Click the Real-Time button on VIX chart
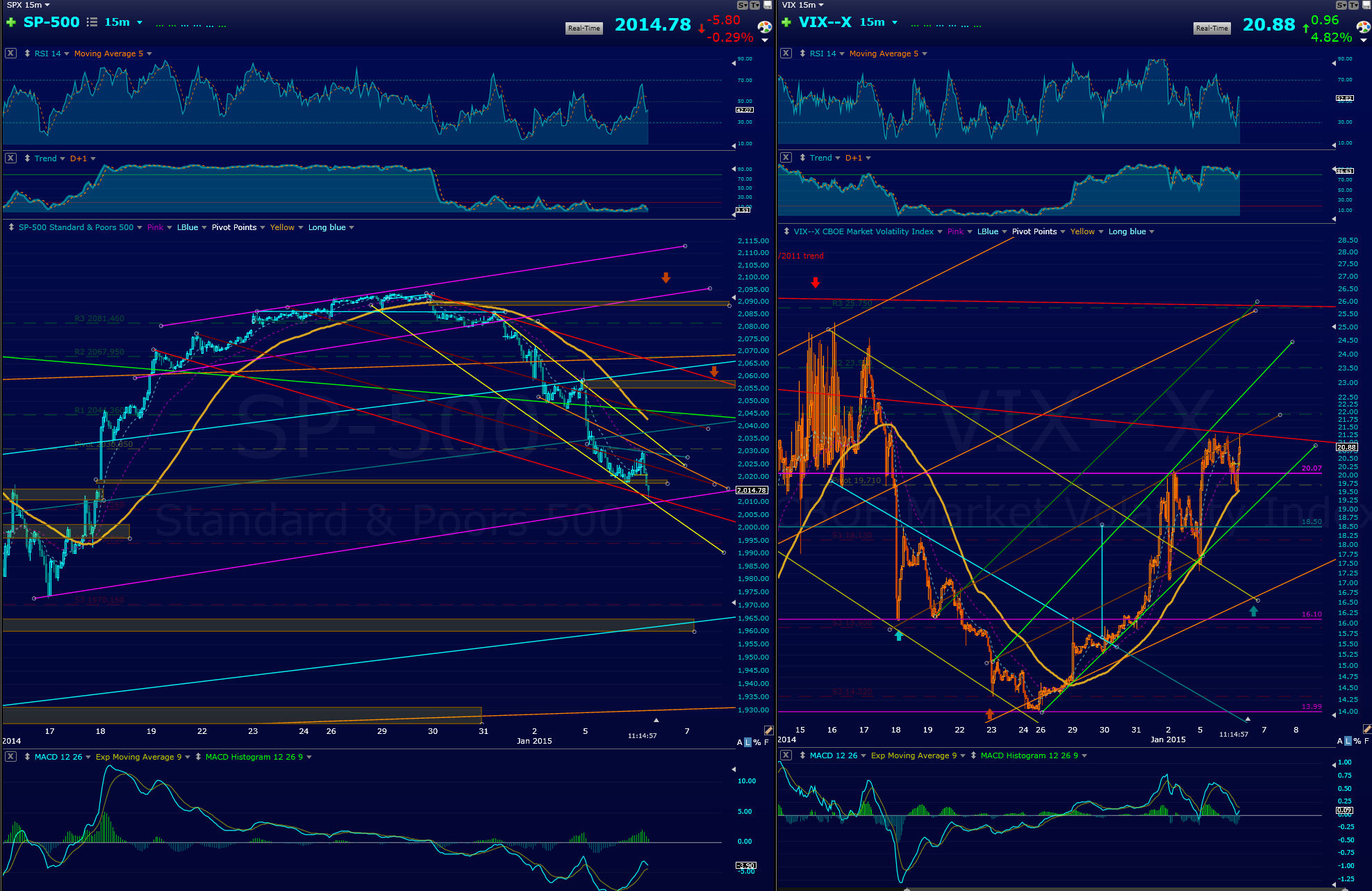This screenshot has height=891, width=1372. 1212,28
